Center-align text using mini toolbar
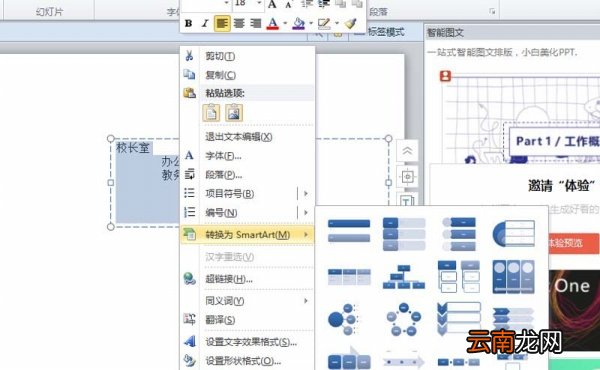Screen dimensions: 600x370 tap(239, 24)
